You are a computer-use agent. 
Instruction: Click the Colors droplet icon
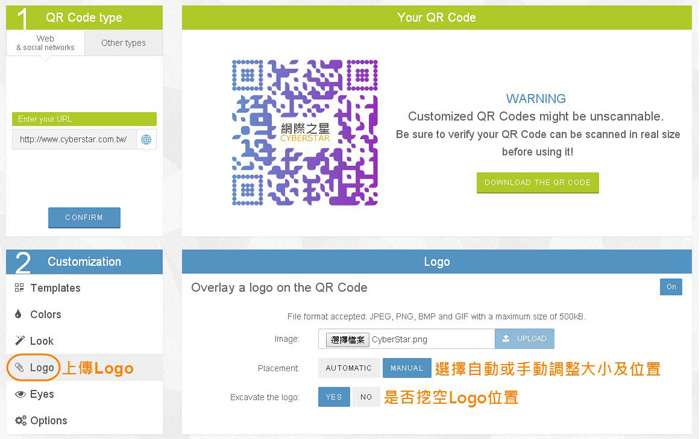click(18, 314)
